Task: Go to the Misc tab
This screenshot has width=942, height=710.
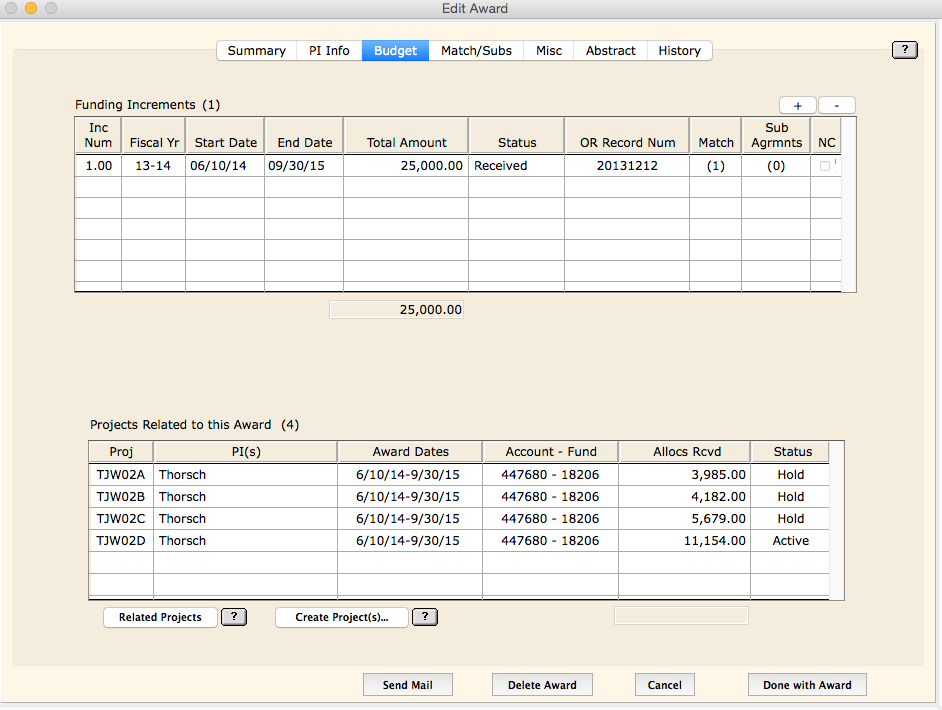Action: point(549,51)
